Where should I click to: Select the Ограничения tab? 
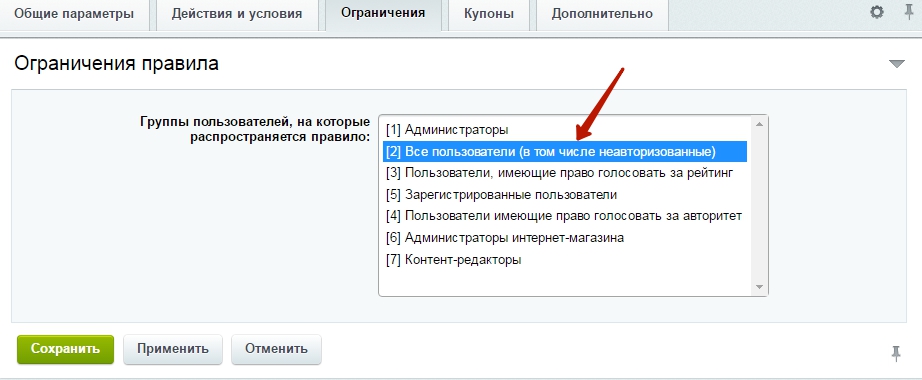[383, 14]
